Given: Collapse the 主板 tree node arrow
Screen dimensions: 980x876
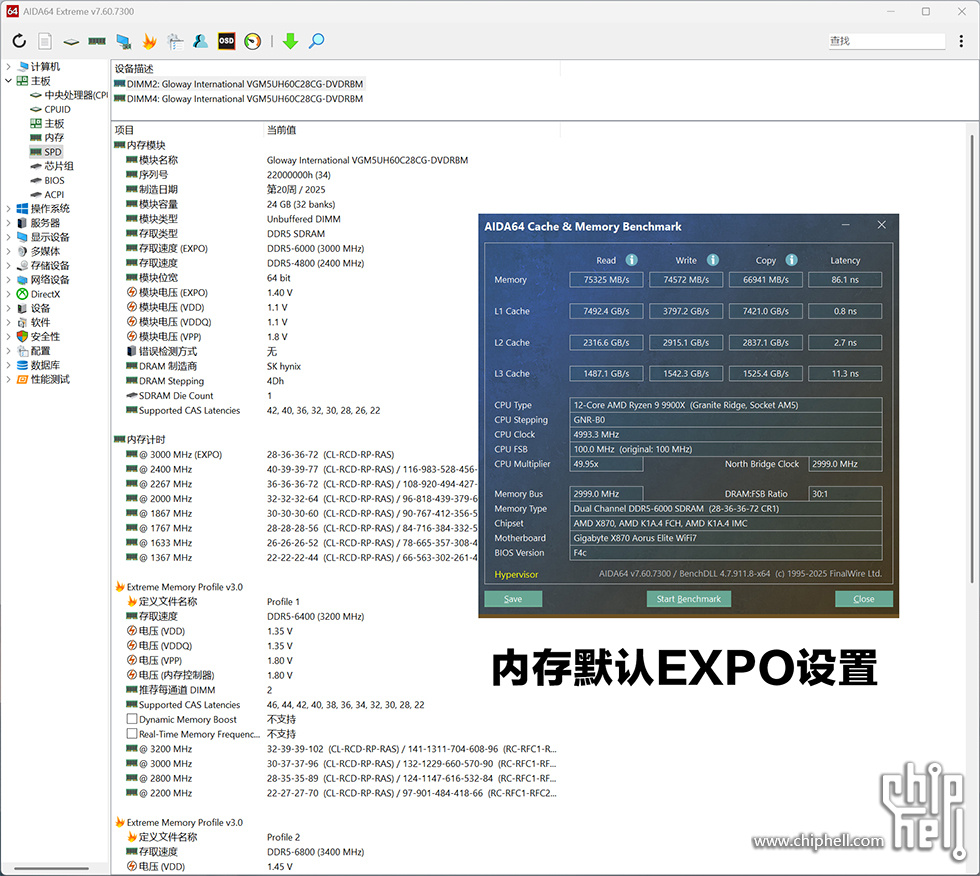Looking at the screenshot, I should pos(8,81).
